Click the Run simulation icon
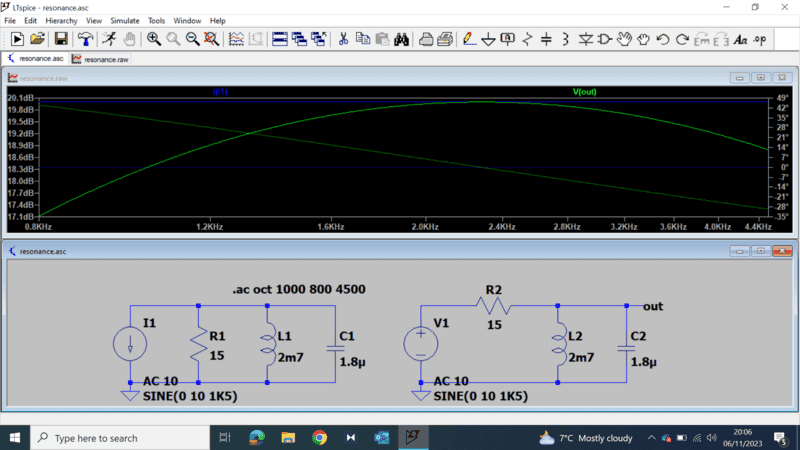This screenshot has height=450, width=800. pyautogui.click(x=17, y=39)
